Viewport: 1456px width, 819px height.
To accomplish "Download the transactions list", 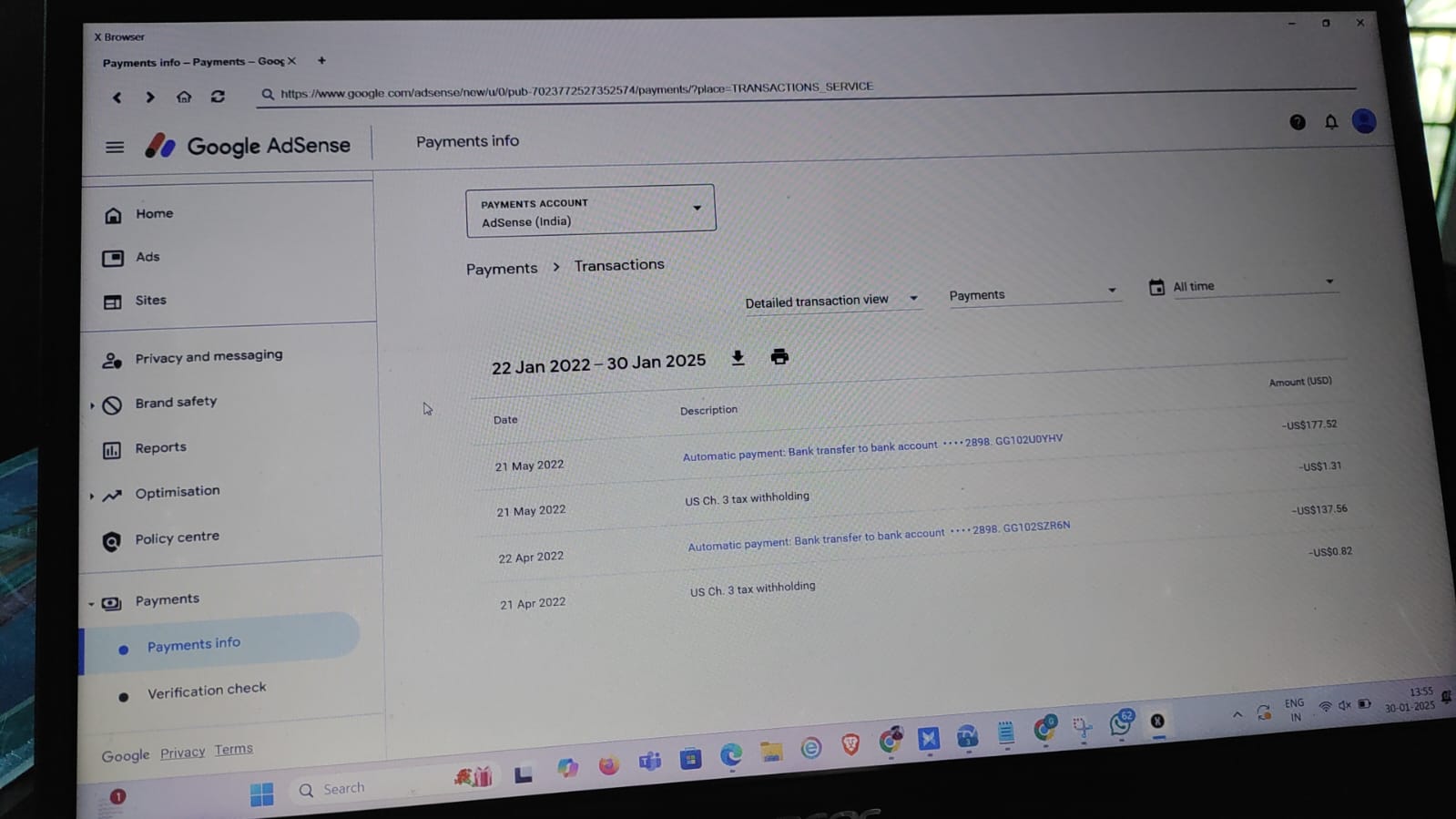I will click(x=738, y=358).
